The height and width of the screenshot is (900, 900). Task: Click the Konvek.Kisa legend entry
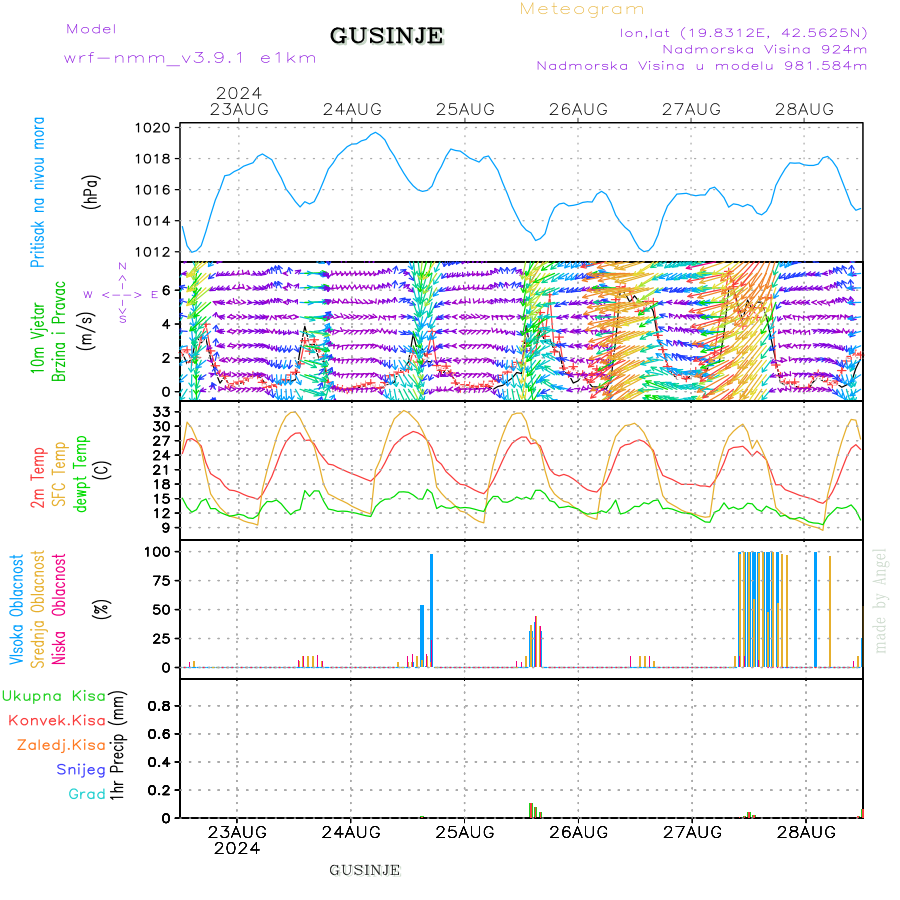point(57,720)
